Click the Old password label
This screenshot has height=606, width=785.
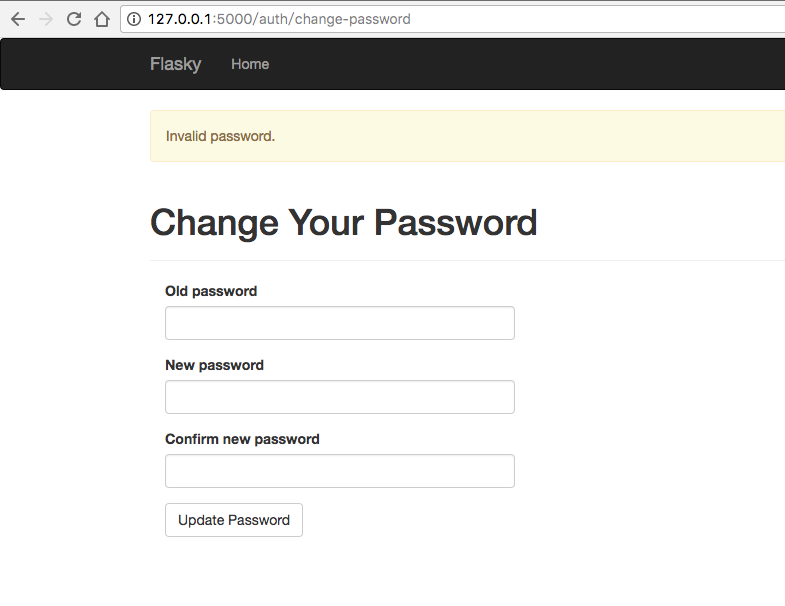pyautogui.click(x=211, y=291)
